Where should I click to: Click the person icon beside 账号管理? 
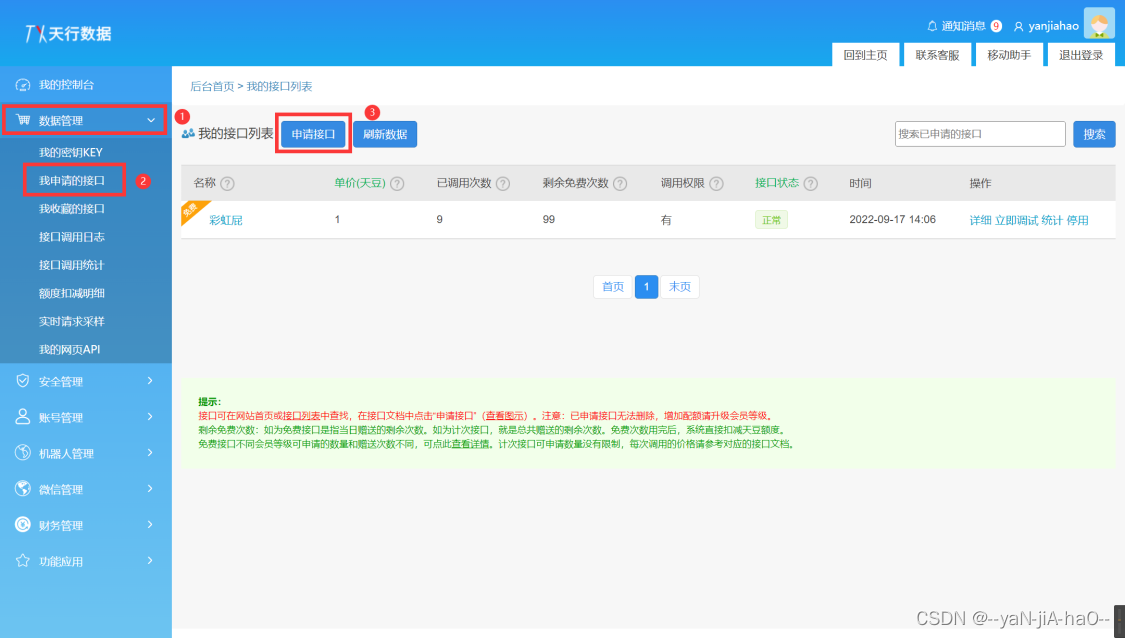coord(23,417)
